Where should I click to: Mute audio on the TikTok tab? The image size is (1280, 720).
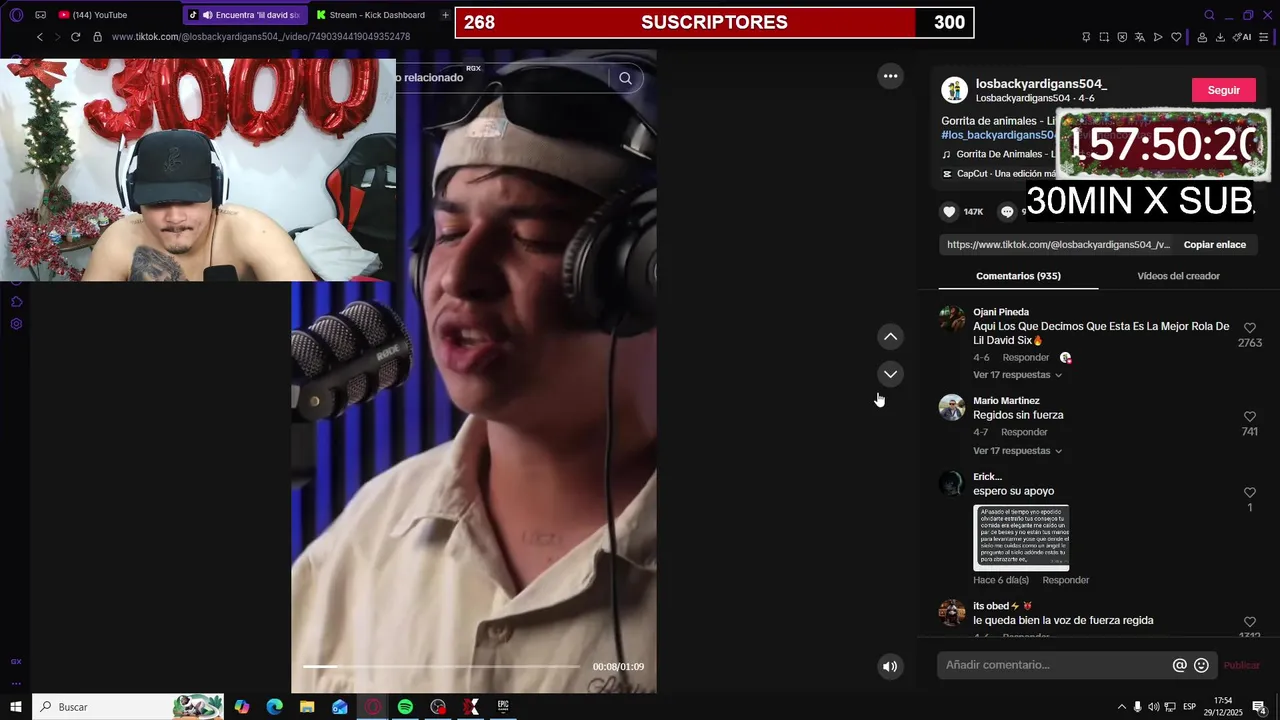pyautogui.click(x=207, y=15)
